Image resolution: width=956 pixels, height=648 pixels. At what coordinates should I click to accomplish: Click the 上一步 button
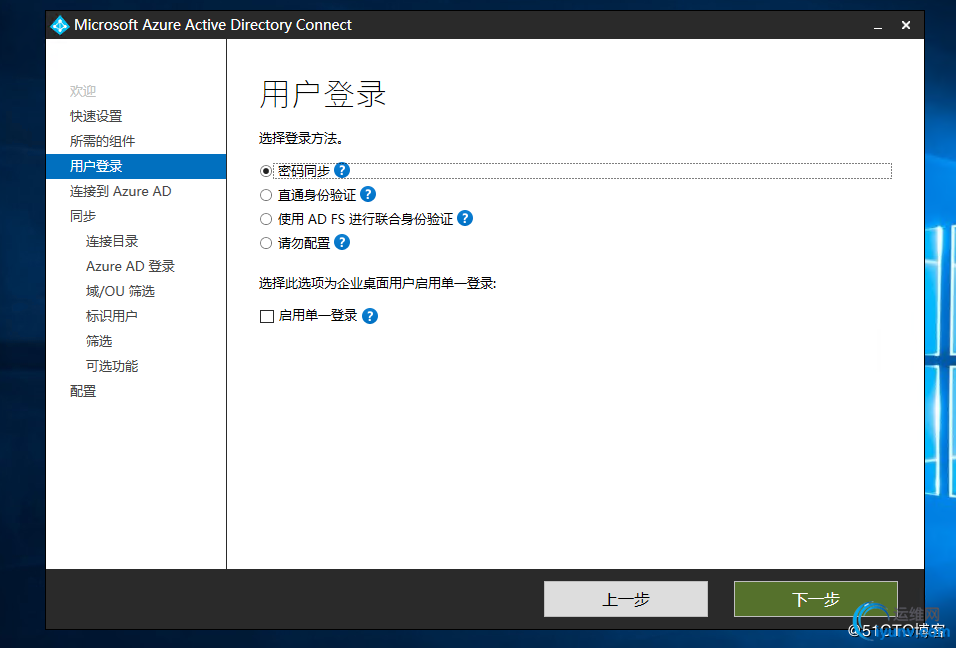pos(626,599)
